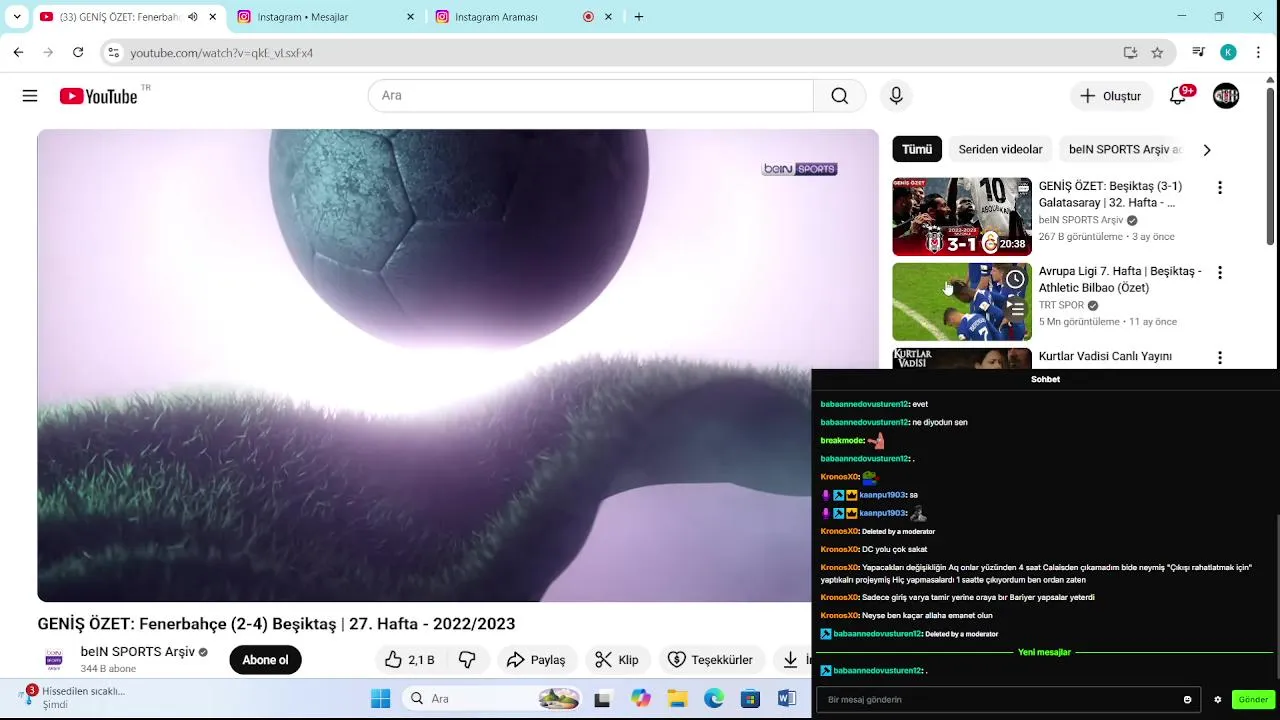Image resolution: width=1280 pixels, height=720 pixels.
Task: Expand more filter chips with right arrow
Action: pos(1206,150)
